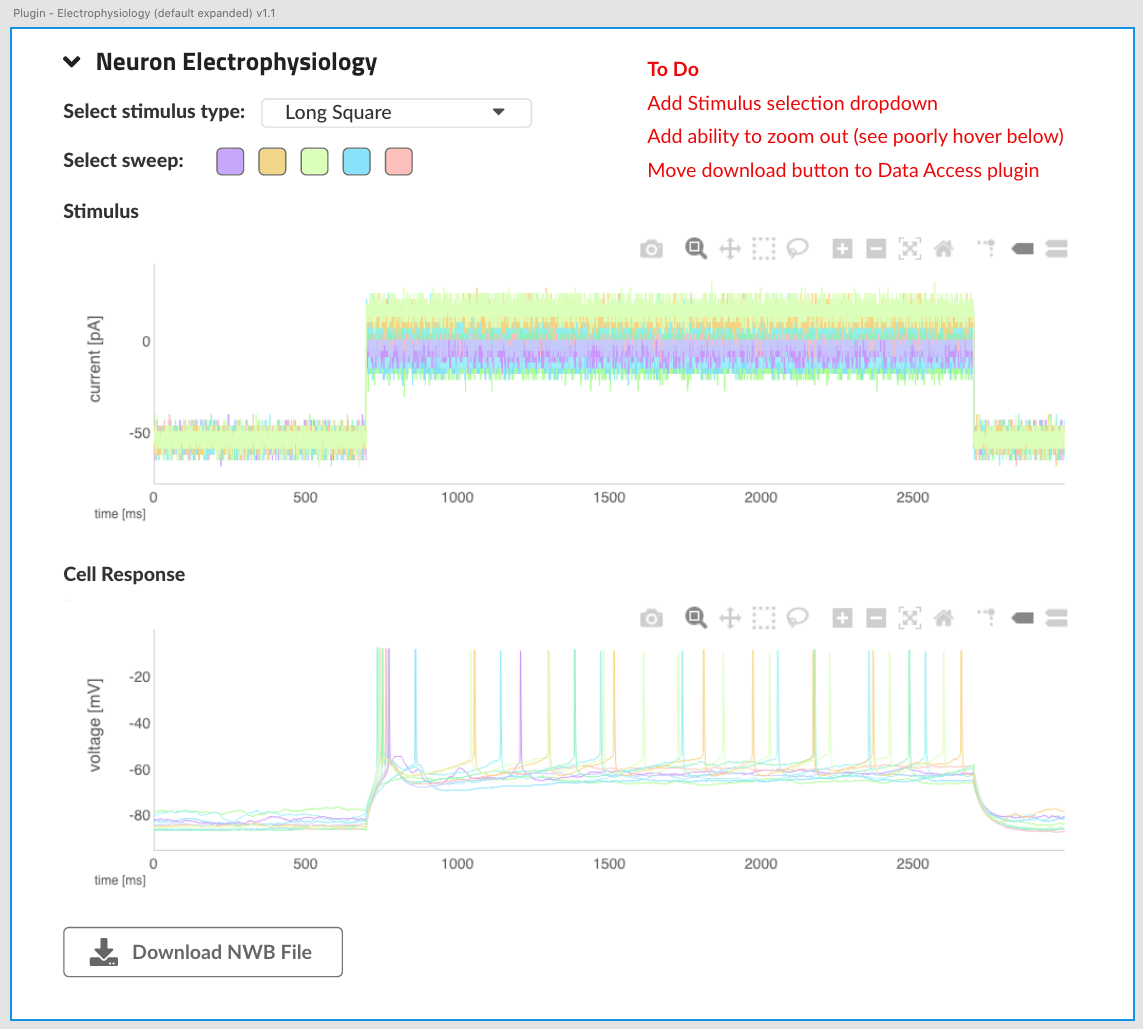Choose Lasso Select in Cell Response toolbar
The height and width of the screenshot is (1029, 1143).
[x=797, y=619]
